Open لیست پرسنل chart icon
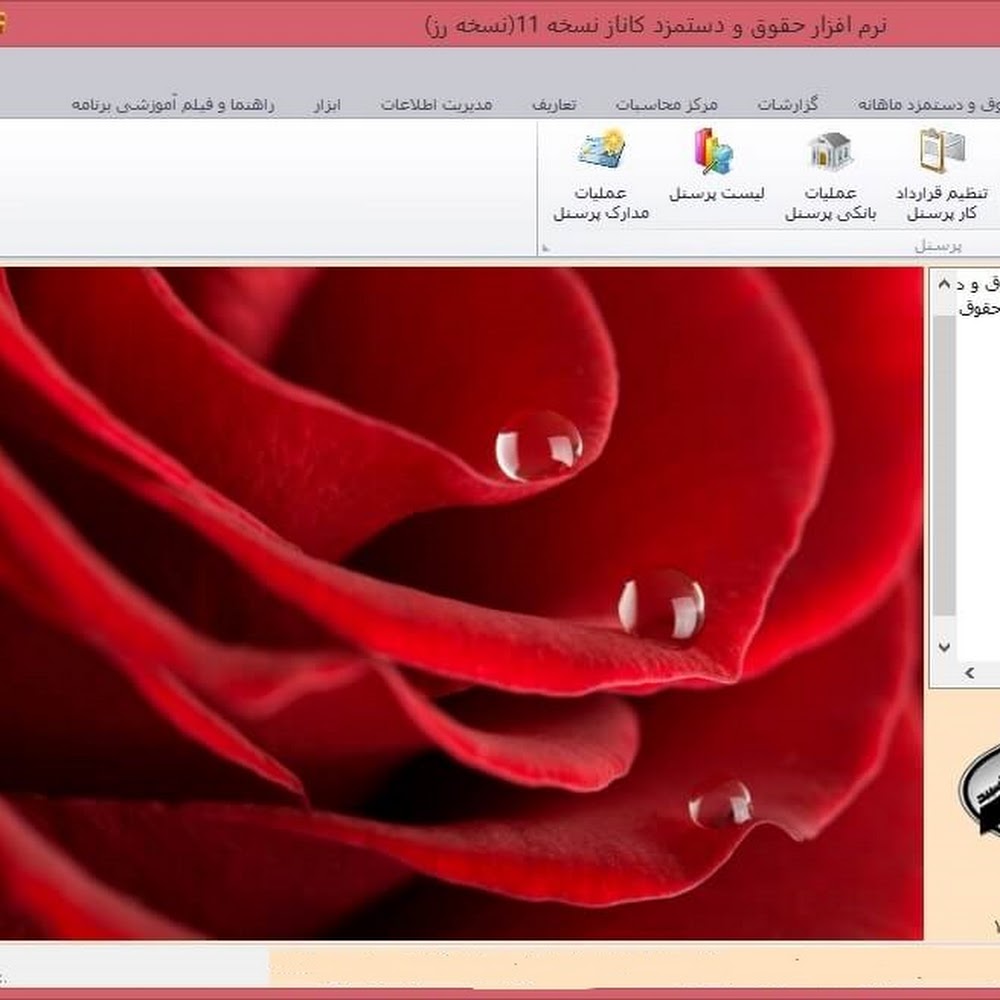1000x1000 pixels. (716, 166)
